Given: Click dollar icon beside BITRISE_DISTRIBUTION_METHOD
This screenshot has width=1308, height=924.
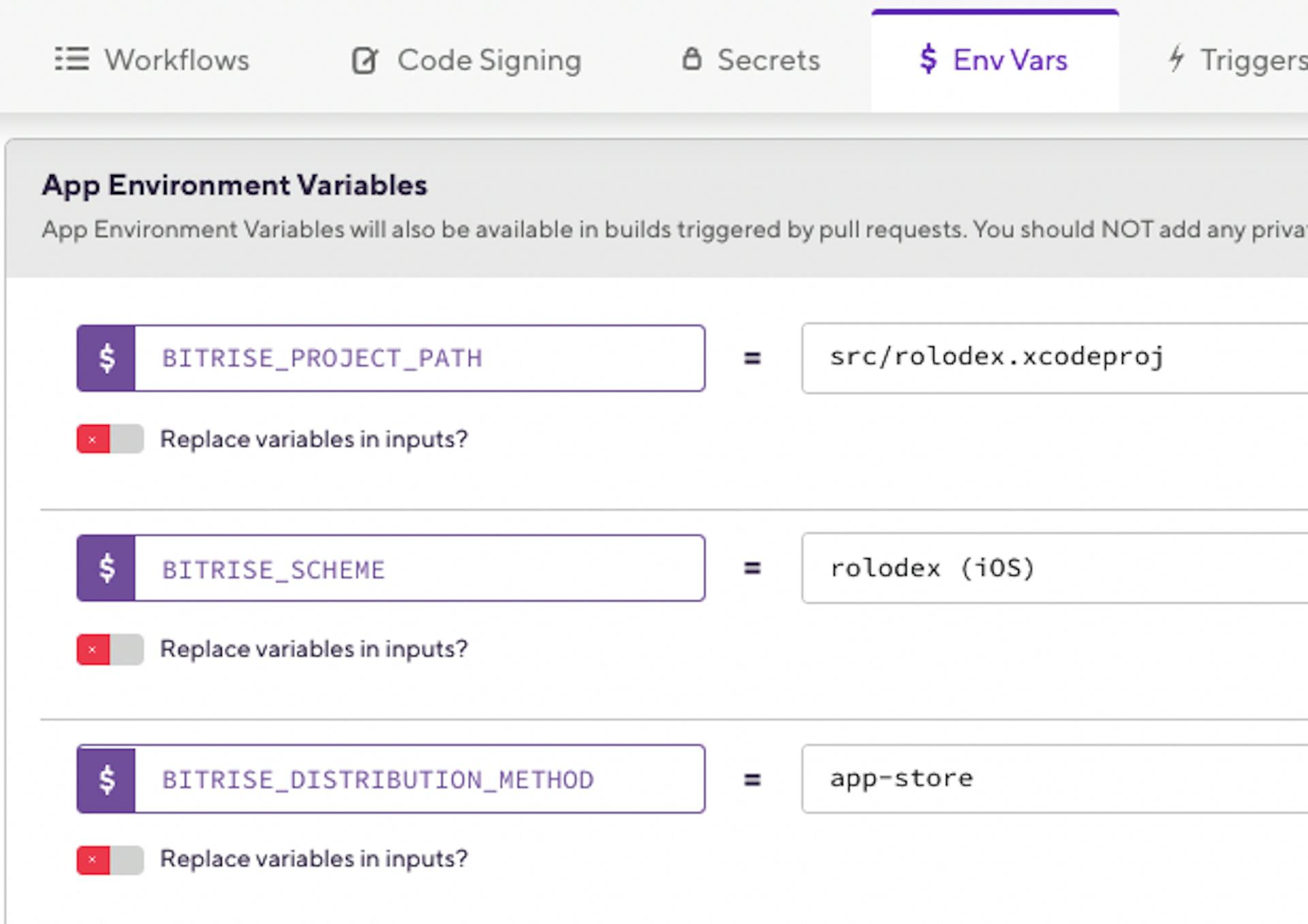Looking at the screenshot, I should (x=106, y=779).
